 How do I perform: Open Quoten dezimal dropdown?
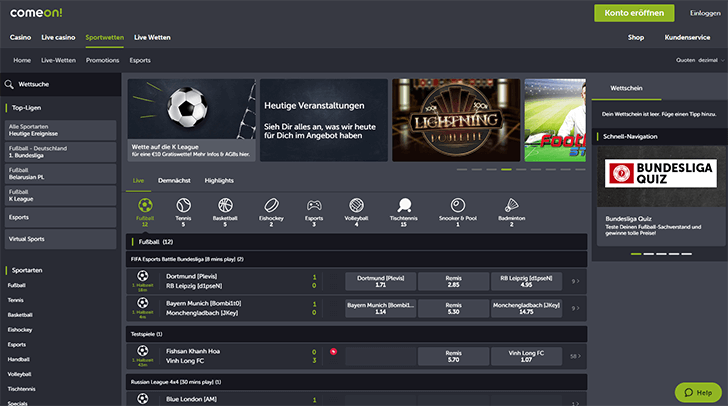(700, 60)
